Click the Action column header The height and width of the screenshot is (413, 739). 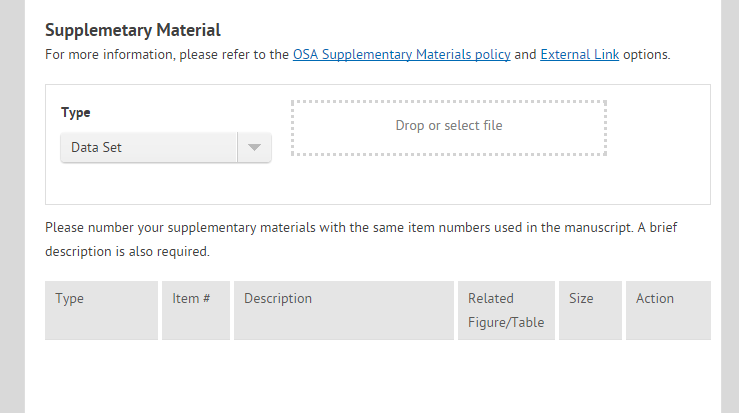coord(655,298)
